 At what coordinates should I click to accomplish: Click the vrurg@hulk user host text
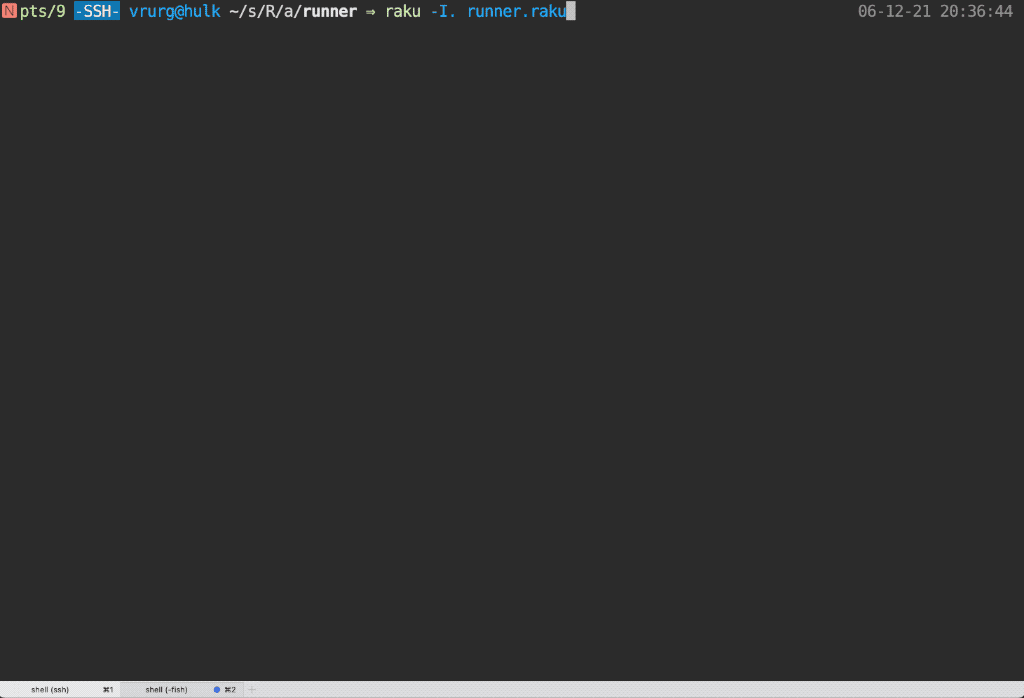coord(175,11)
